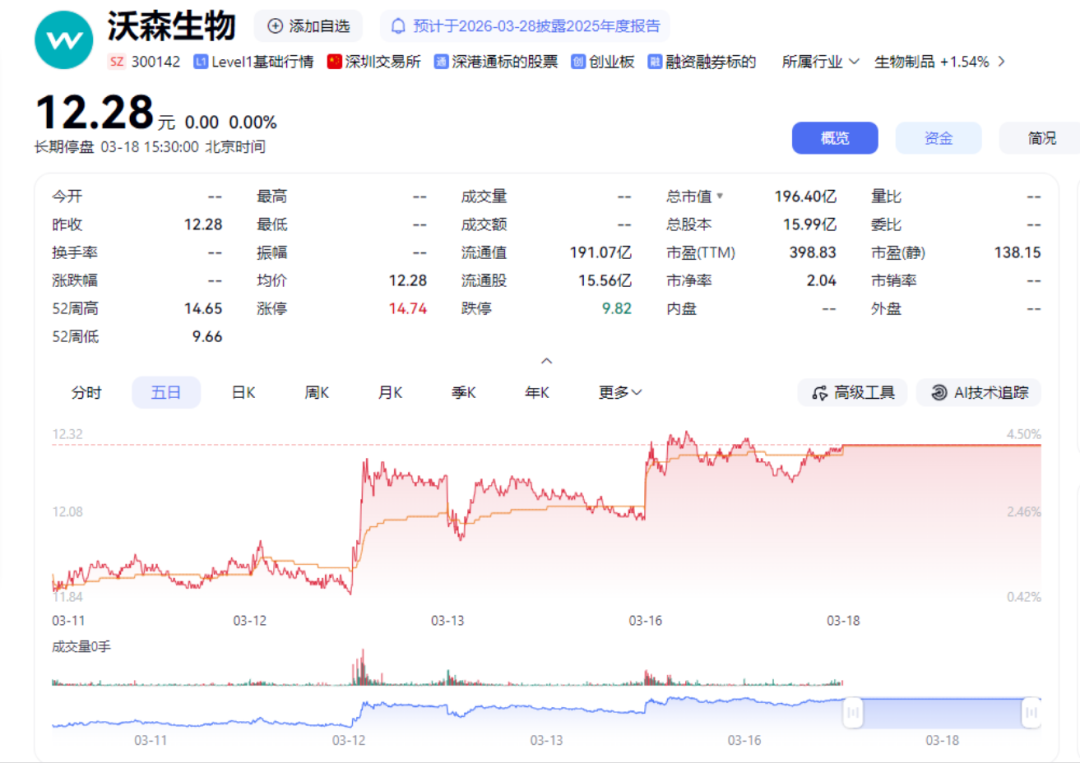Viewport: 1080px width, 763px height.
Task: Click the SZ exchange badge beside 300142
Action: (x=117, y=62)
